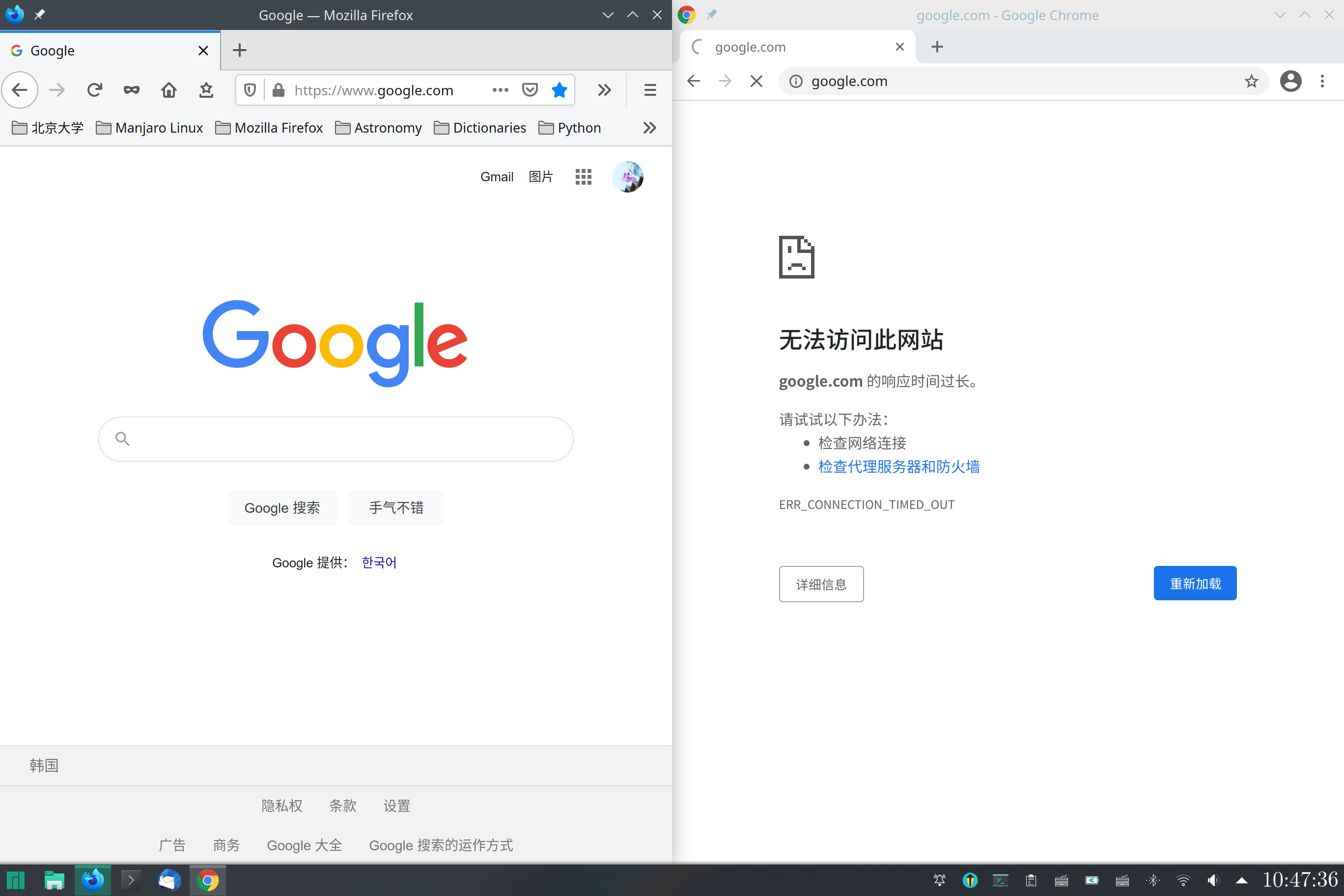Image resolution: width=1344 pixels, height=896 pixels.
Task: Expand Firefox toolbar overflow chevron
Action: (x=604, y=90)
